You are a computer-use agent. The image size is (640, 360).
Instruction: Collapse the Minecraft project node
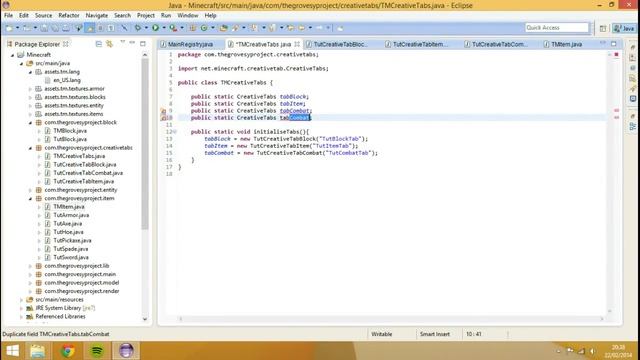click(13, 55)
